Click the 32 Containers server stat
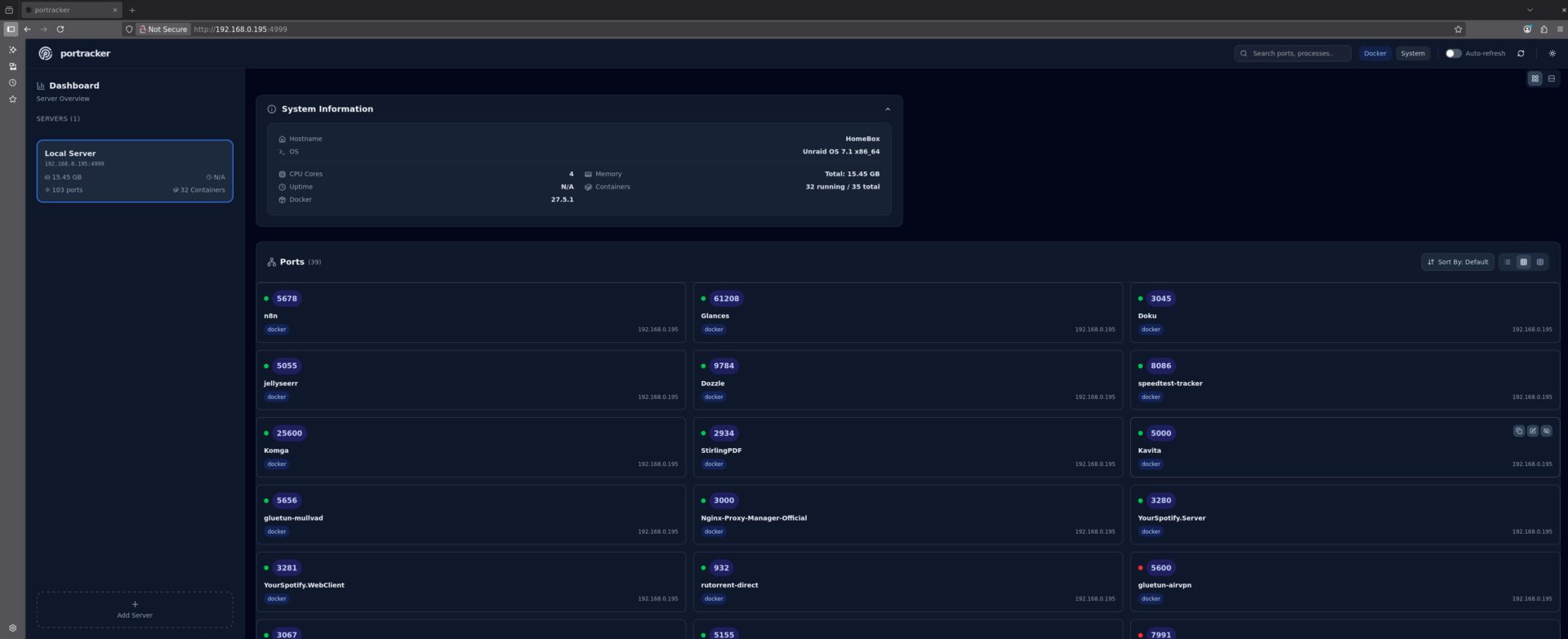1568x639 pixels. [x=199, y=190]
